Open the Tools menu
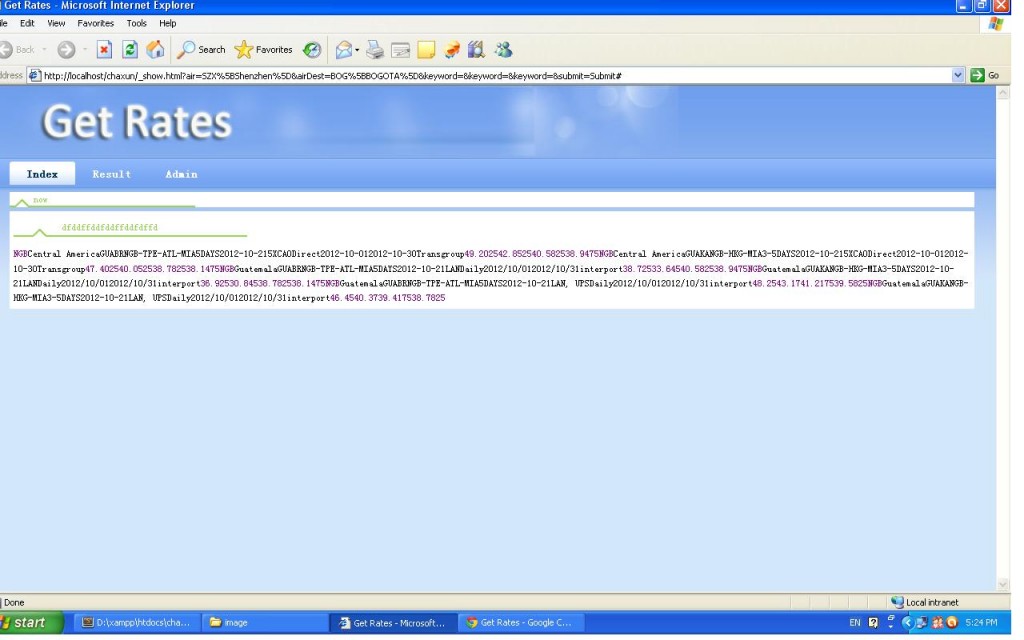1024x640 pixels. click(136, 24)
